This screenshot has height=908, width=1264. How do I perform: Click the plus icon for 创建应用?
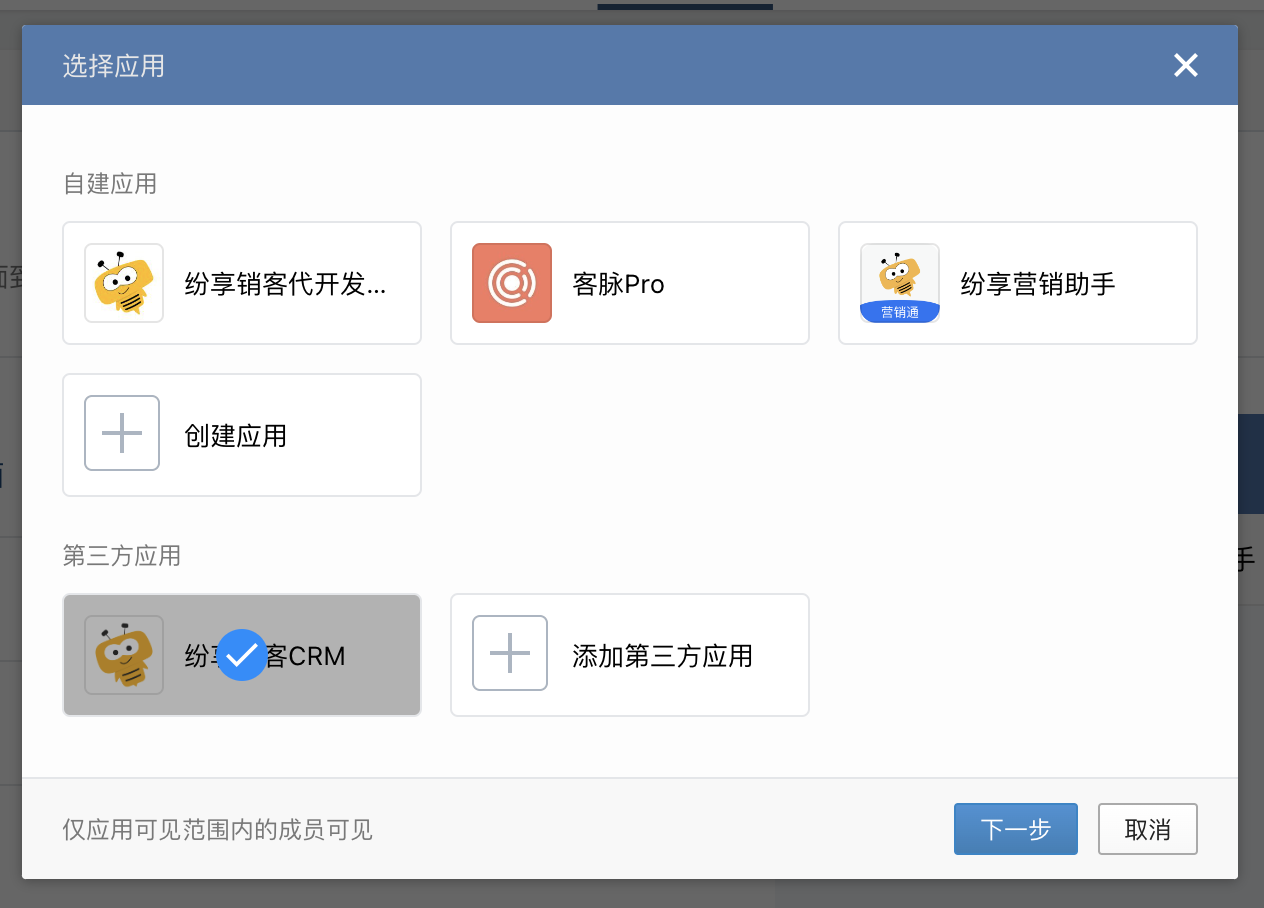pyautogui.click(x=122, y=433)
